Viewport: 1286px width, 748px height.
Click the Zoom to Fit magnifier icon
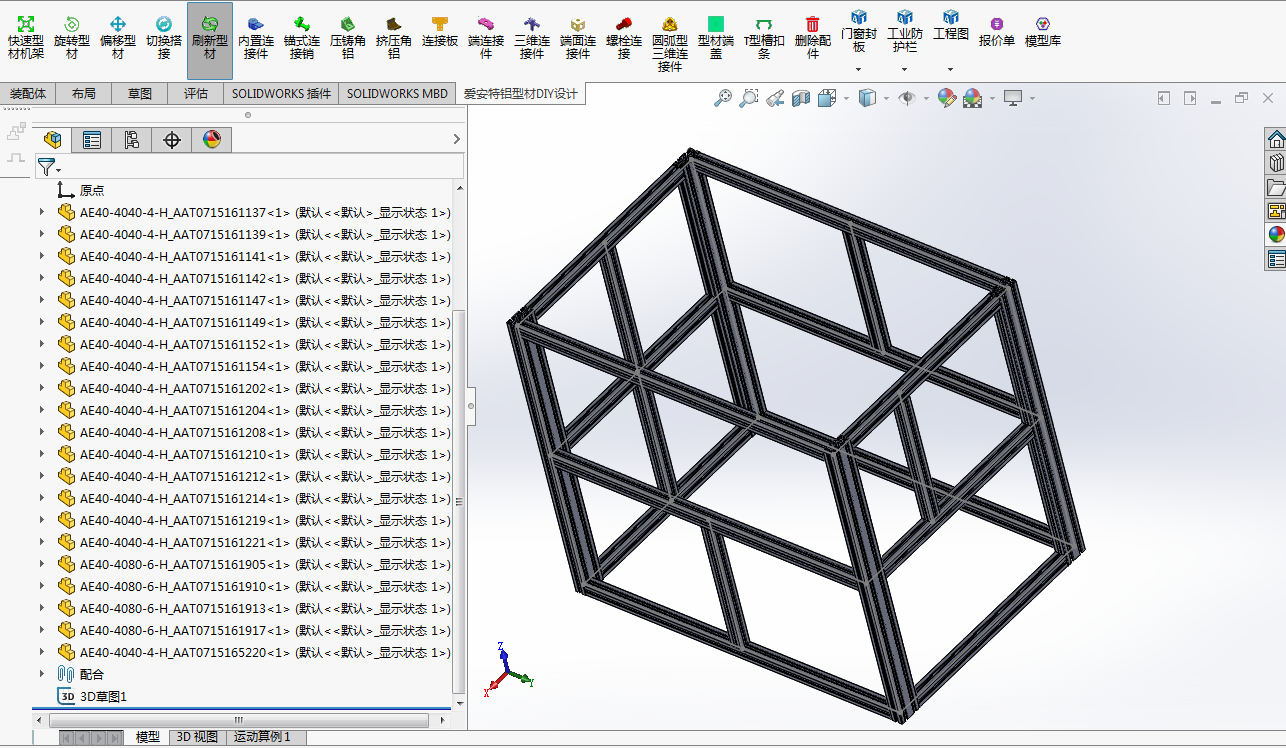[723, 98]
